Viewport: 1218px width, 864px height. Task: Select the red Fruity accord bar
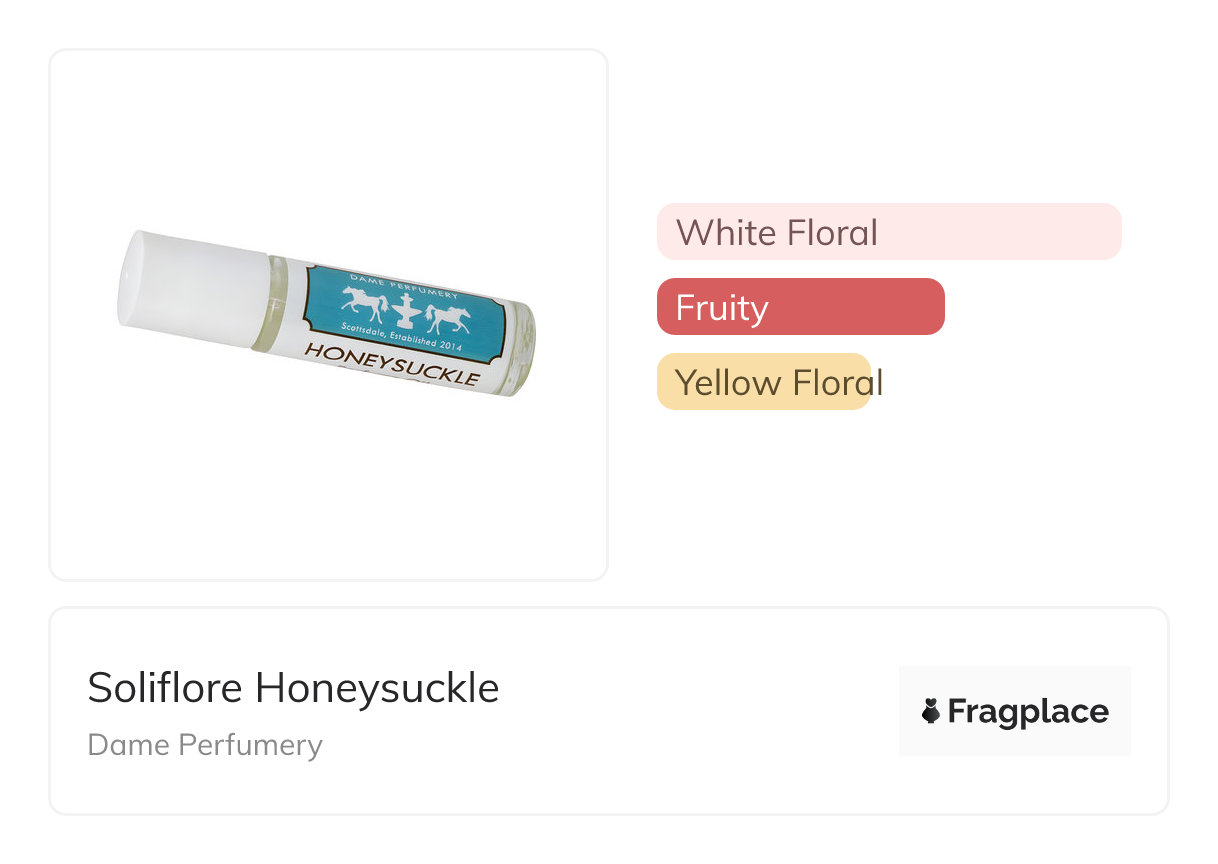pyautogui.click(x=800, y=307)
